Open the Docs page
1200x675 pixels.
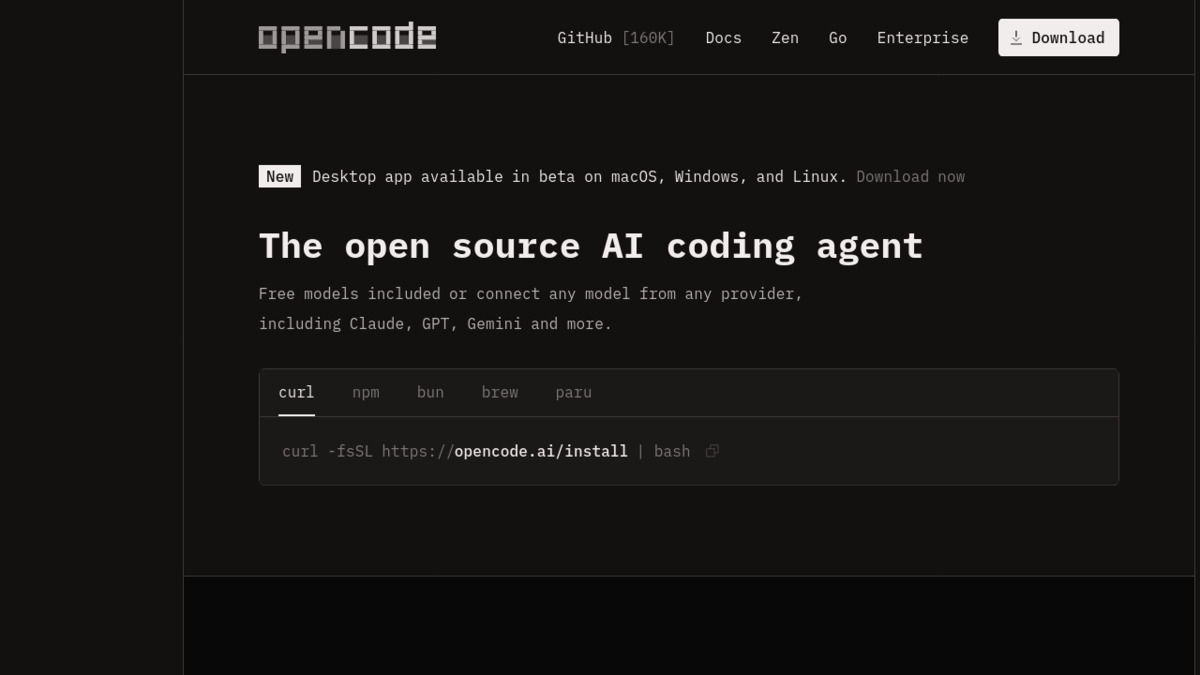click(x=723, y=38)
